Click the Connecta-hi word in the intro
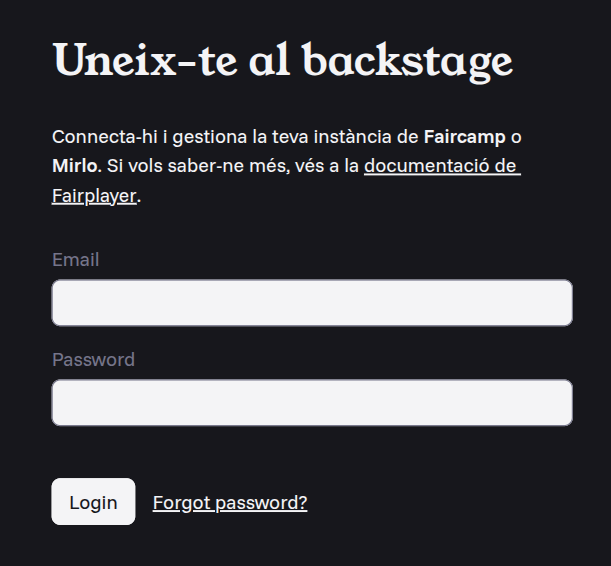The image size is (611, 566). coord(105,137)
